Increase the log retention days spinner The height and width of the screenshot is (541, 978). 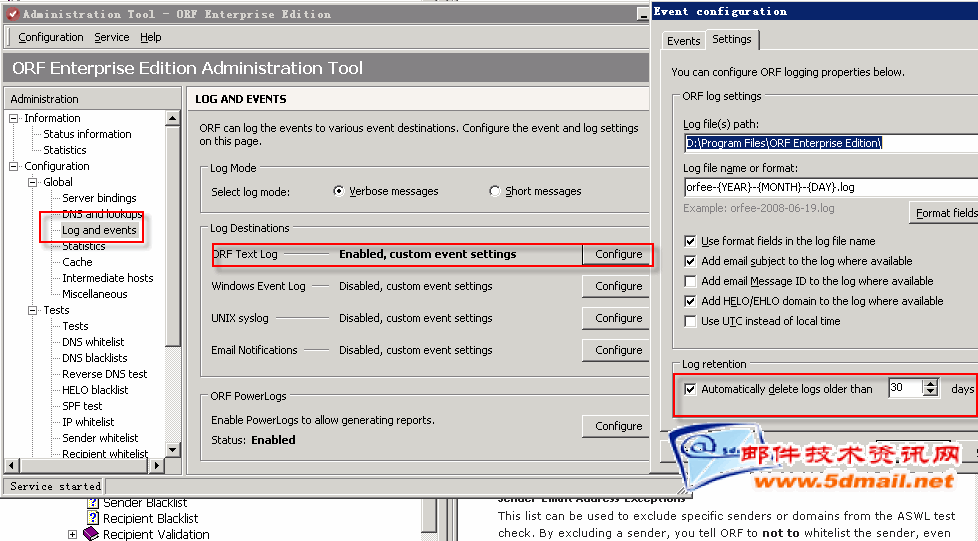click(x=931, y=383)
